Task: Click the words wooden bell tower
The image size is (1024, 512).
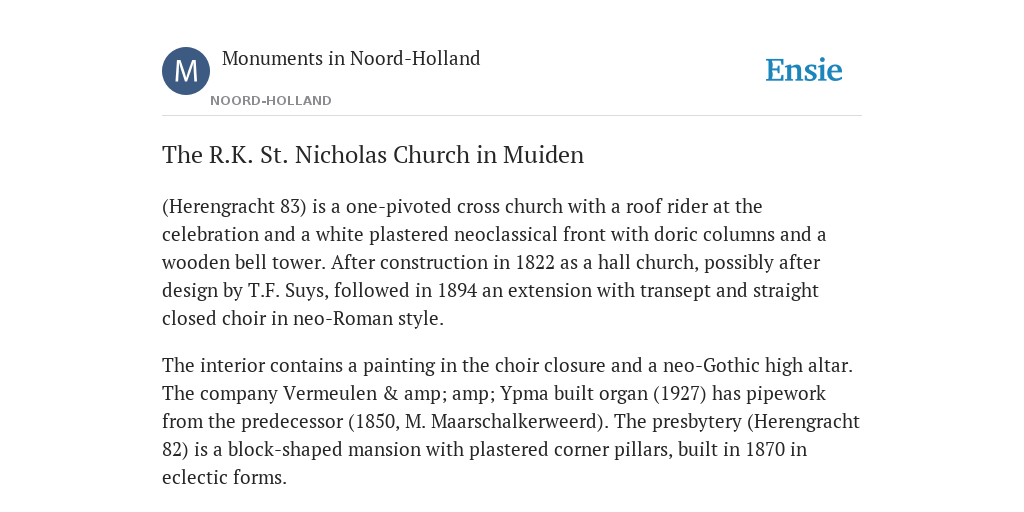Action: 243,263
